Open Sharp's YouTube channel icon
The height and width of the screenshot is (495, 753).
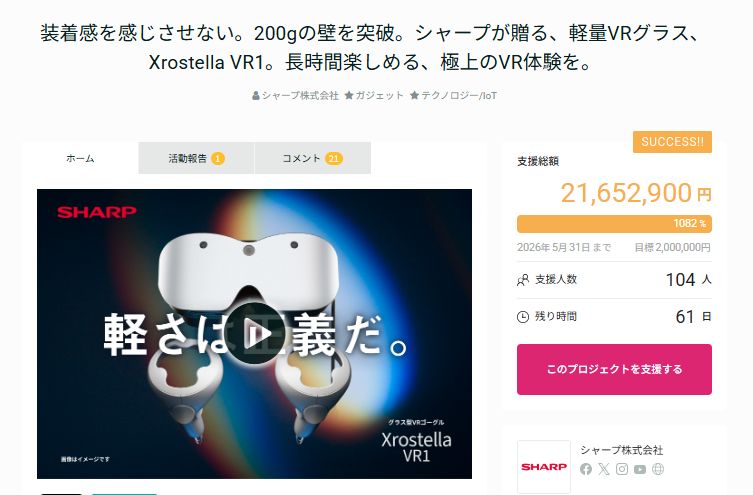coord(640,469)
